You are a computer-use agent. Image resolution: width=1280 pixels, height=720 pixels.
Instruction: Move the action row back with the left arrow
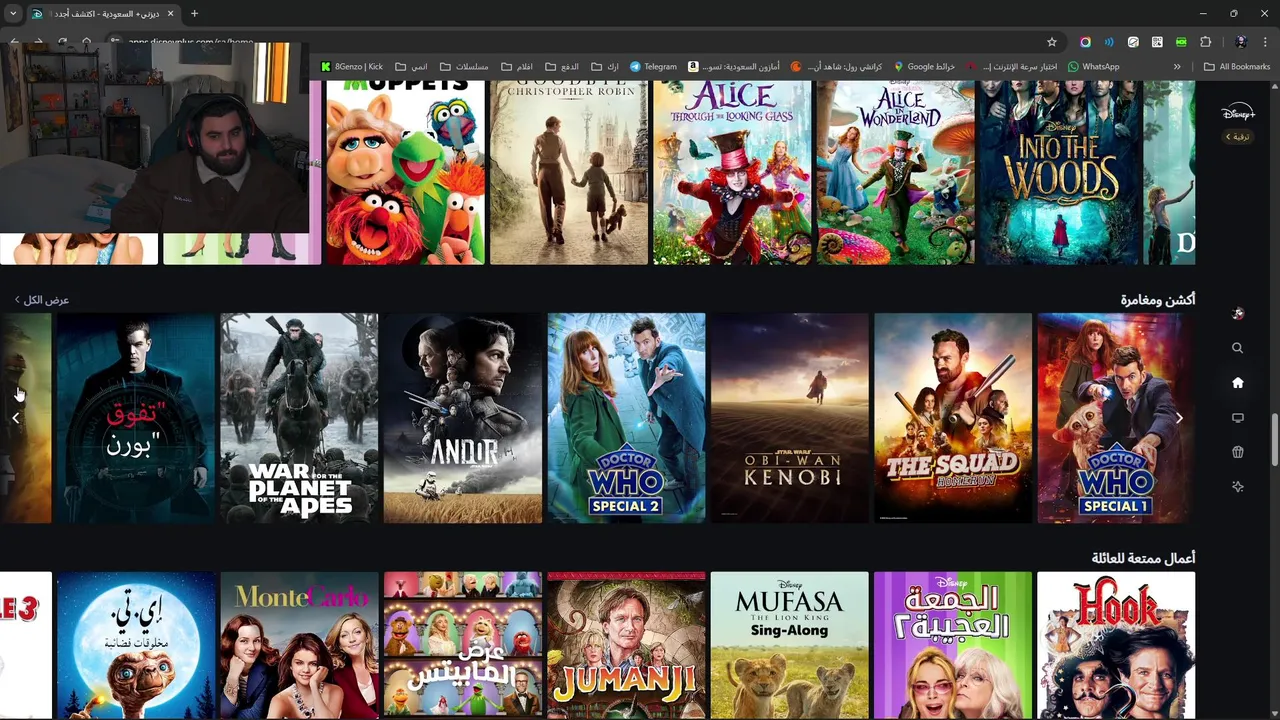pyautogui.click(x=16, y=418)
